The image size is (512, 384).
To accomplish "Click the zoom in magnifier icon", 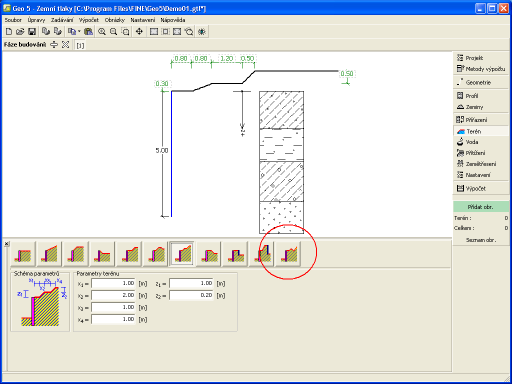I will tap(102, 32).
